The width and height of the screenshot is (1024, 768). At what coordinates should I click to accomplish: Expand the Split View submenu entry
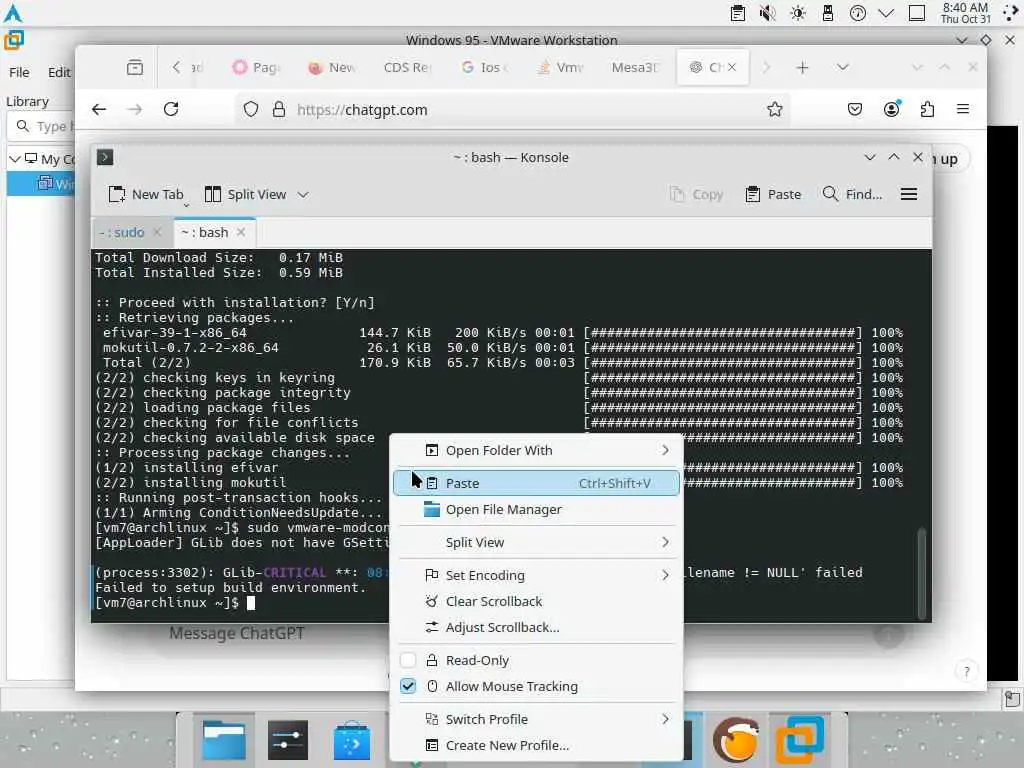click(536, 542)
